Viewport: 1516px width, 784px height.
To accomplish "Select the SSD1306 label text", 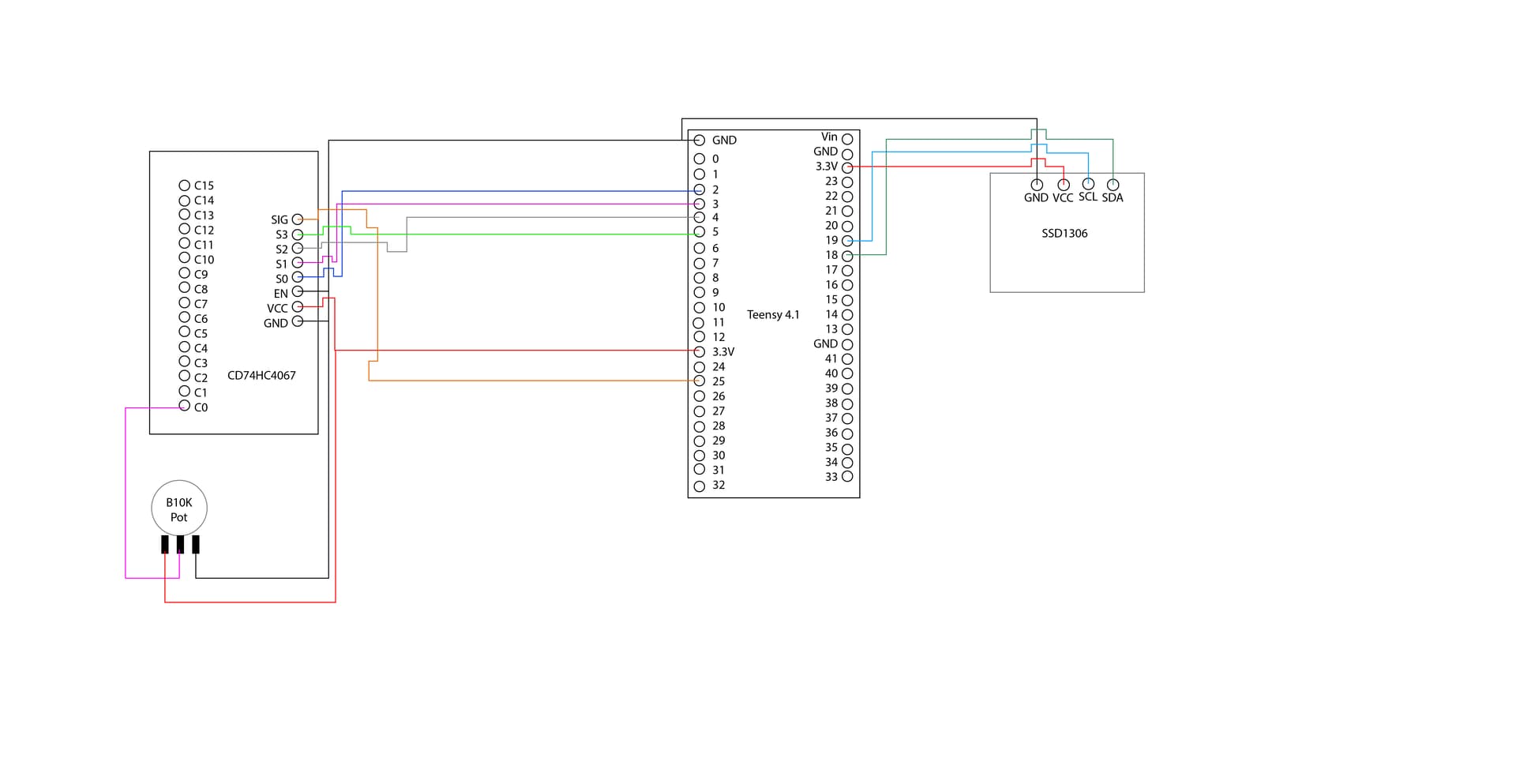I will (x=1065, y=233).
